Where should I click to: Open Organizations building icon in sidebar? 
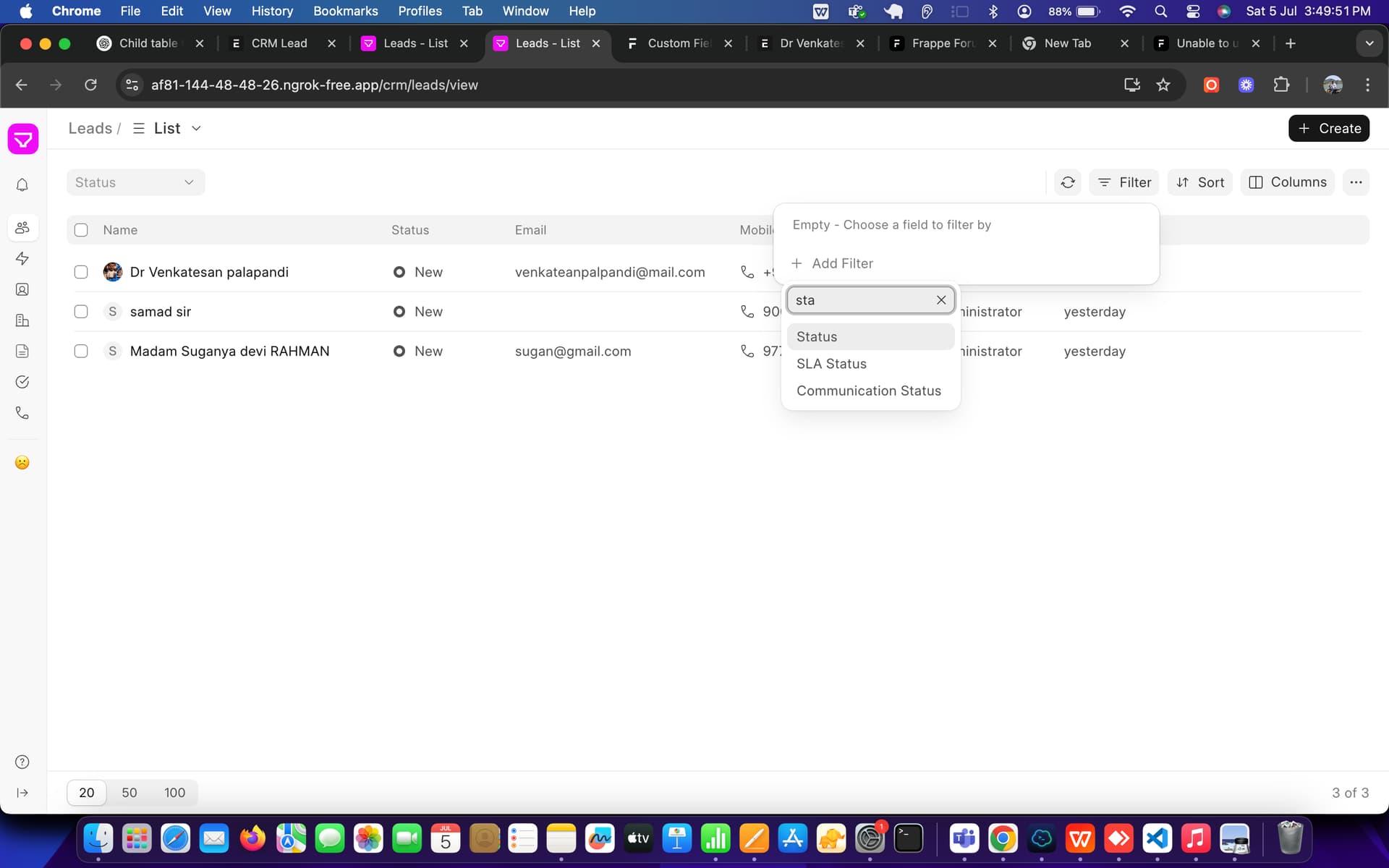tap(22, 320)
